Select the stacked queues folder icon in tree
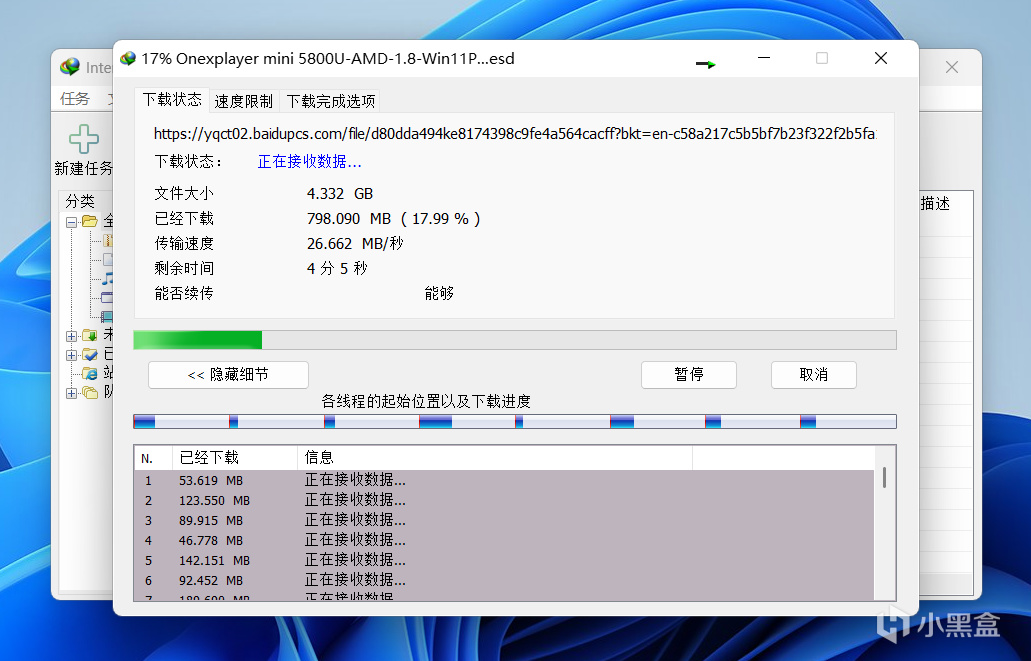The height and width of the screenshot is (661, 1031). point(89,393)
